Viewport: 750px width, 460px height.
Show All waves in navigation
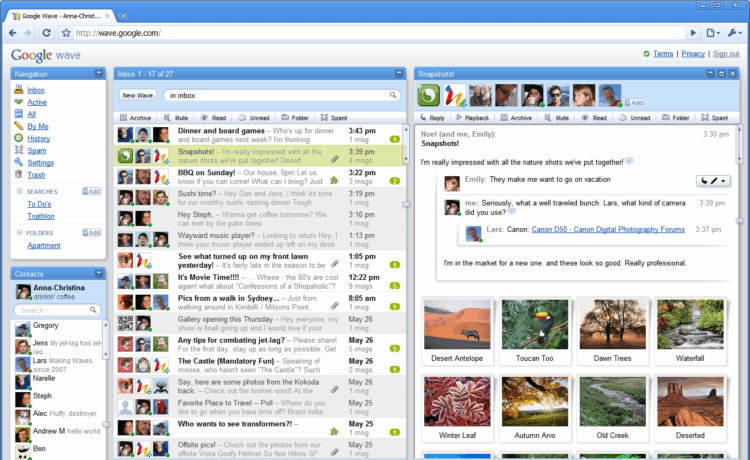pyautogui.click(x=32, y=114)
